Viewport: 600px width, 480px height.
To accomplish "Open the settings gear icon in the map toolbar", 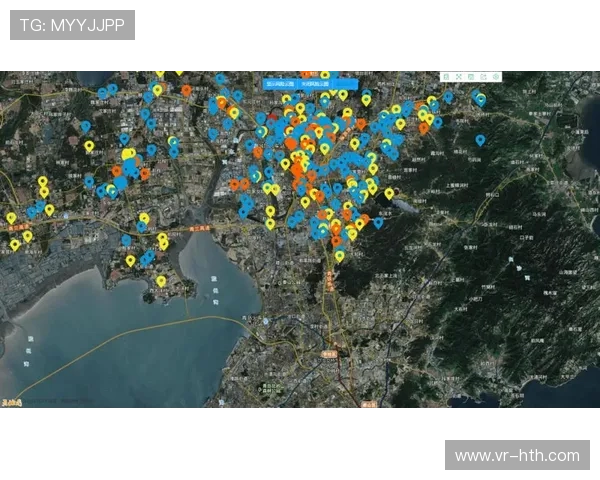I will coord(495,76).
